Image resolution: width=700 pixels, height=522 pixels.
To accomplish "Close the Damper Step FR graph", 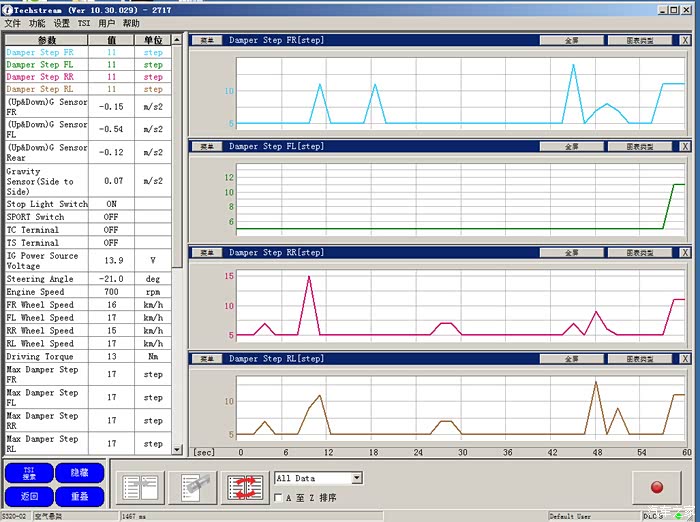I will point(685,41).
